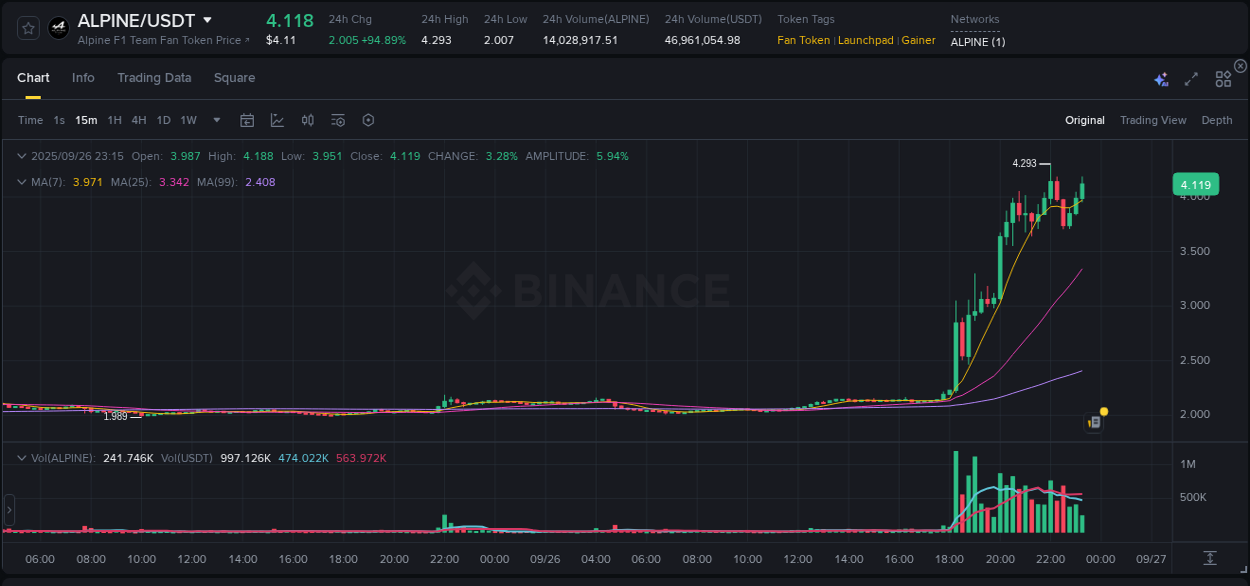Collapse the moving averages row

tap(21, 182)
